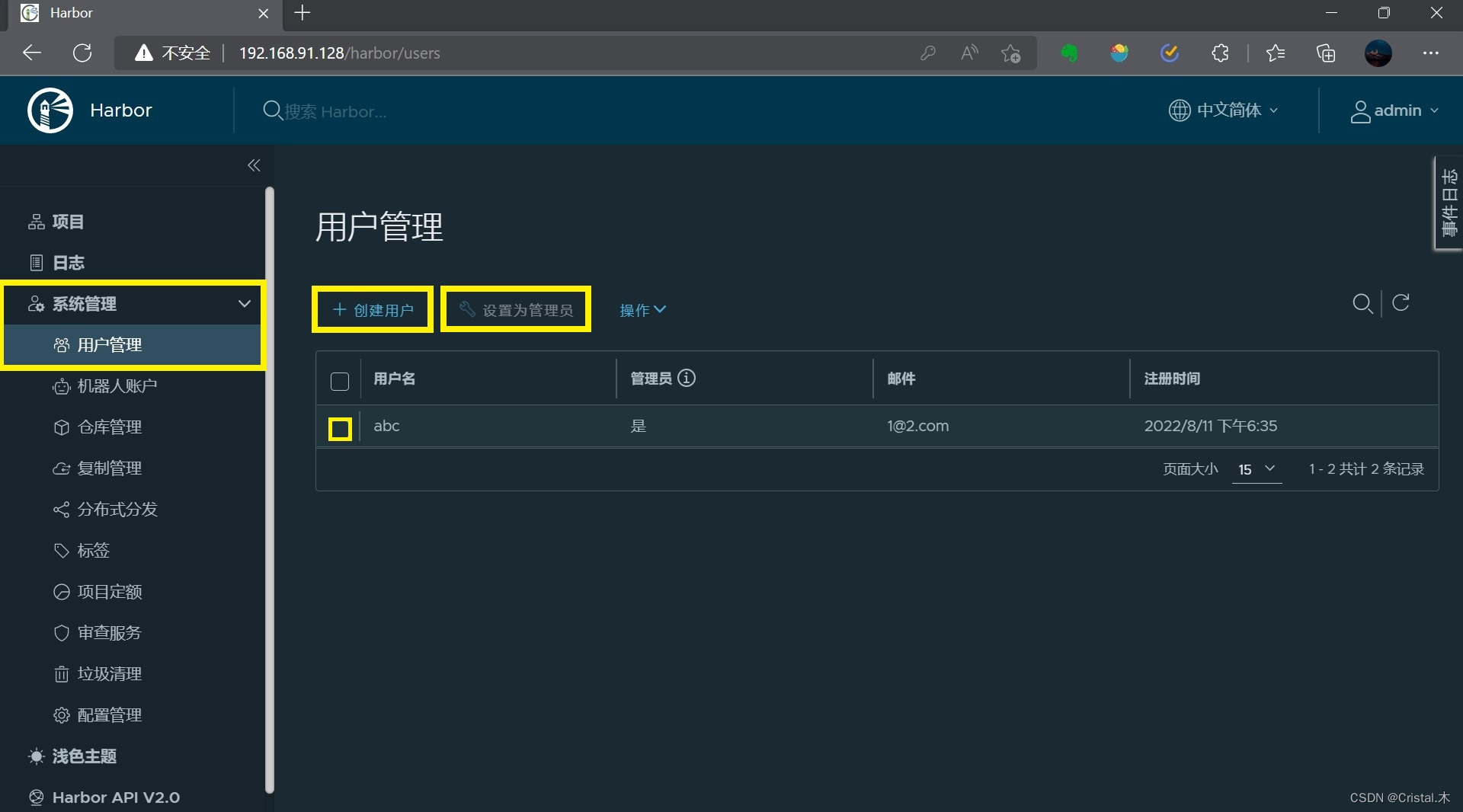
Task: Open 仓库管理 in the sidebar
Action: [98, 427]
